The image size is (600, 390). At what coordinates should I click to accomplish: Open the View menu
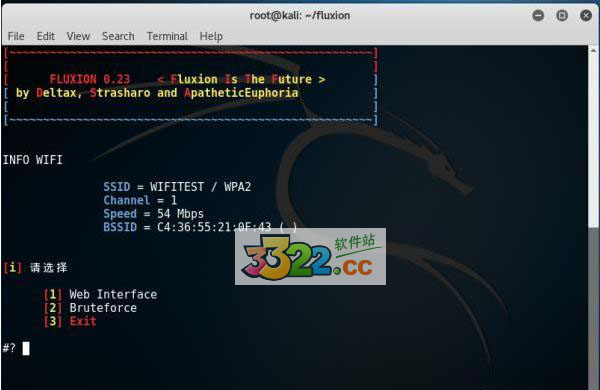click(x=78, y=36)
